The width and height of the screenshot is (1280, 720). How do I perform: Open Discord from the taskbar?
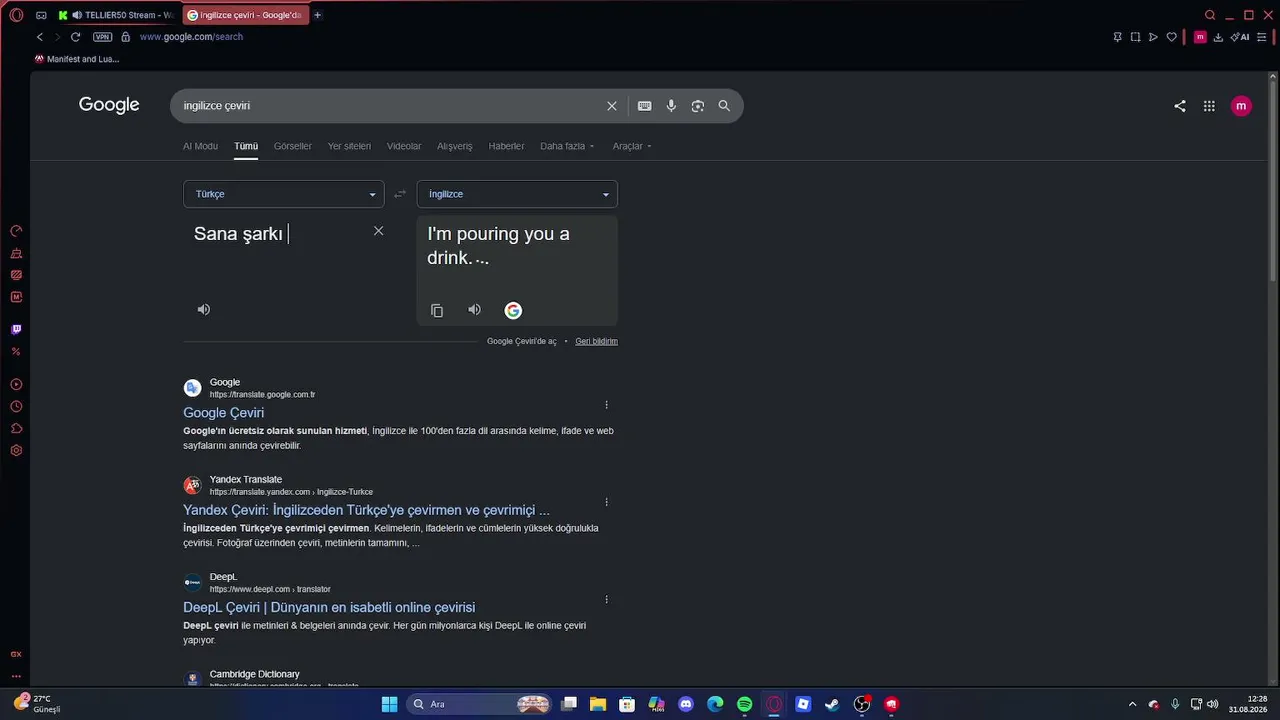(686, 704)
